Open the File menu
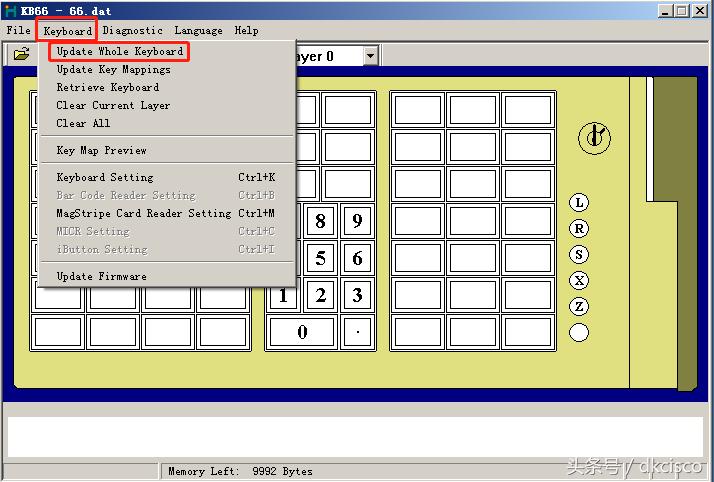This screenshot has width=714, height=482. coord(18,31)
